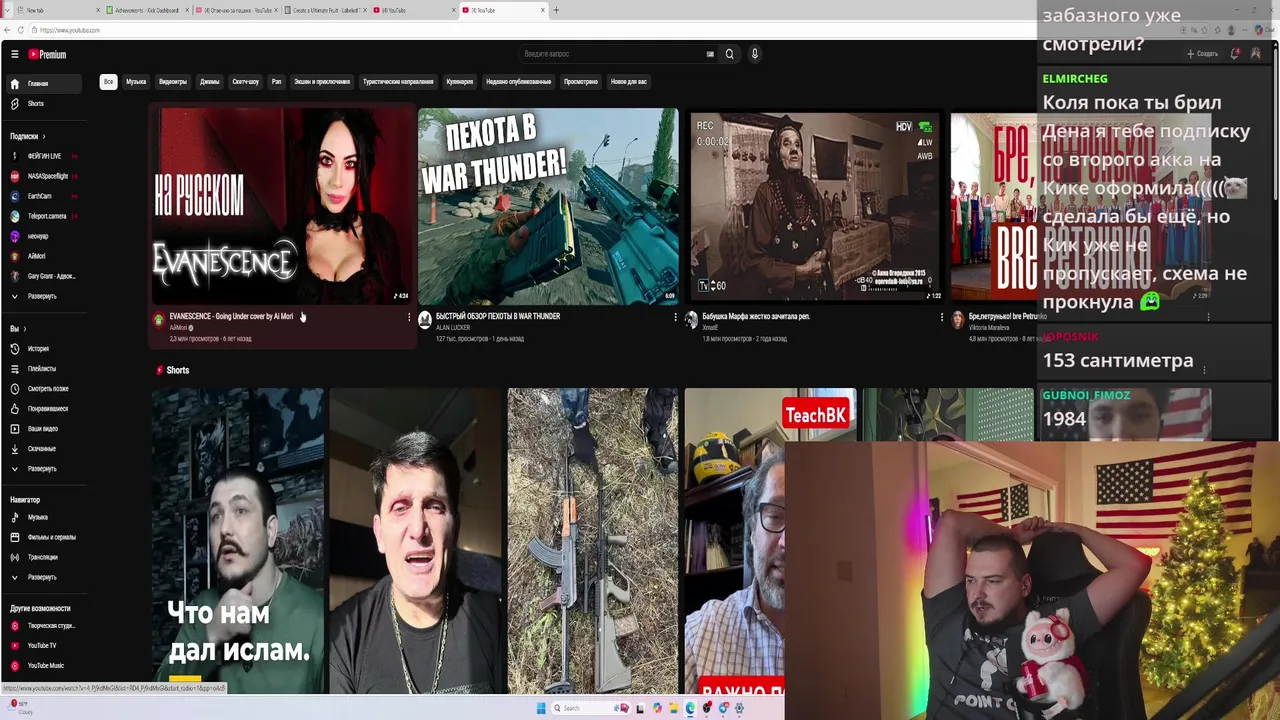Open the YouTube hamburger guide menu
This screenshot has height=720, width=1280.
click(14, 54)
